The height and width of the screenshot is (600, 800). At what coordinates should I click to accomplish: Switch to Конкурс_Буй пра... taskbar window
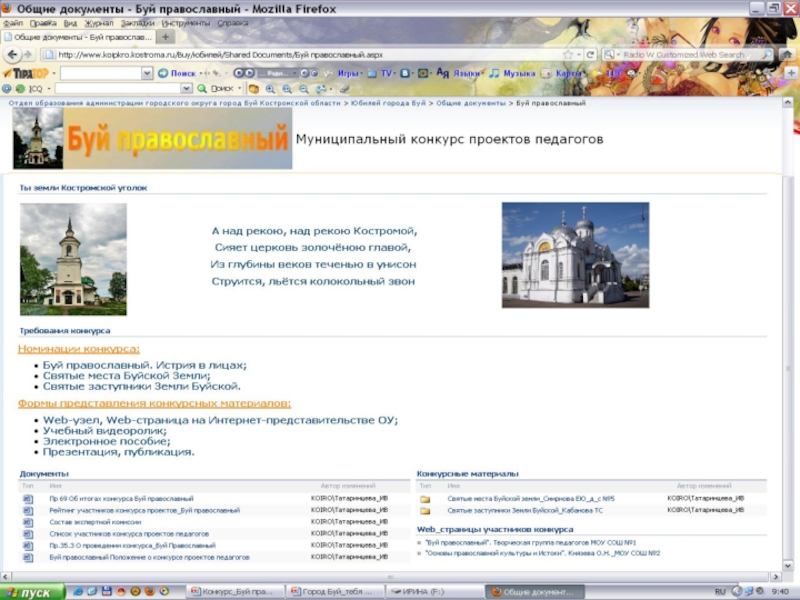[234, 592]
